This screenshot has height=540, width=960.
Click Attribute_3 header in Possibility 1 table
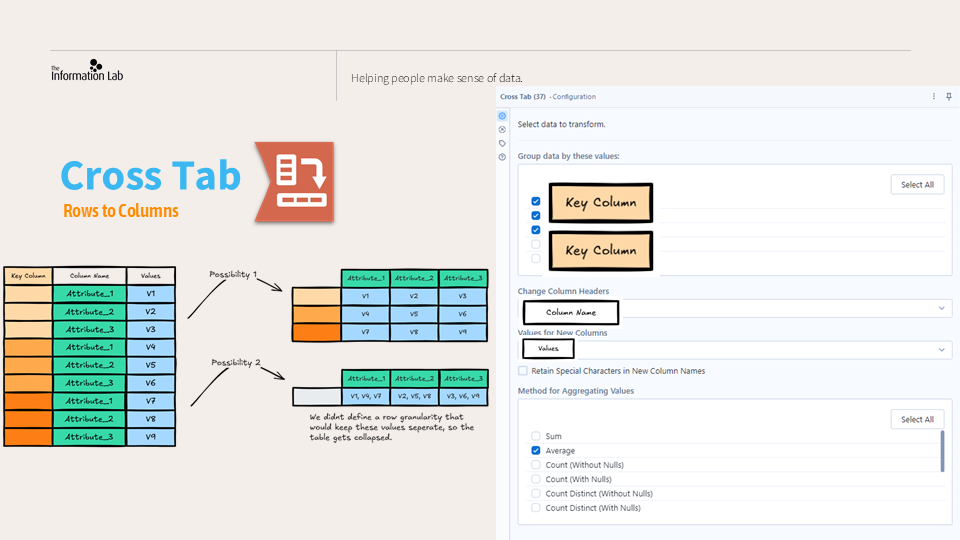point(463,278)
